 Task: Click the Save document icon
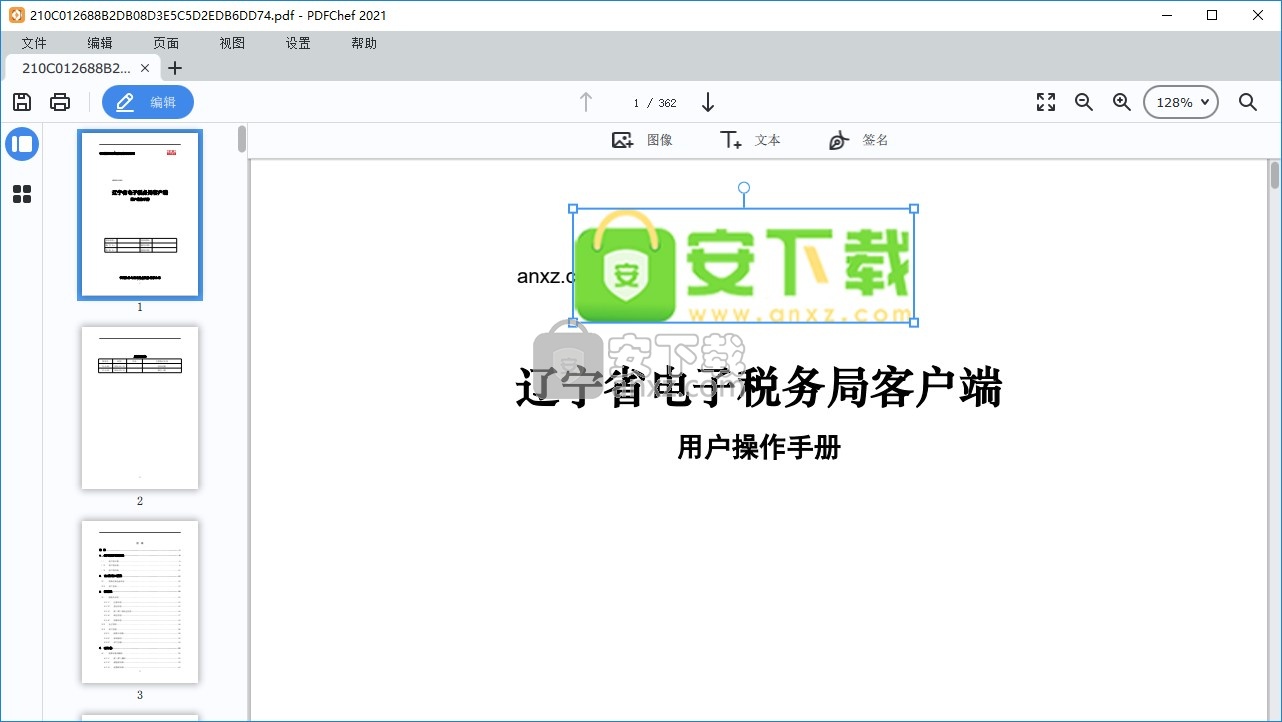click(22, 102)
